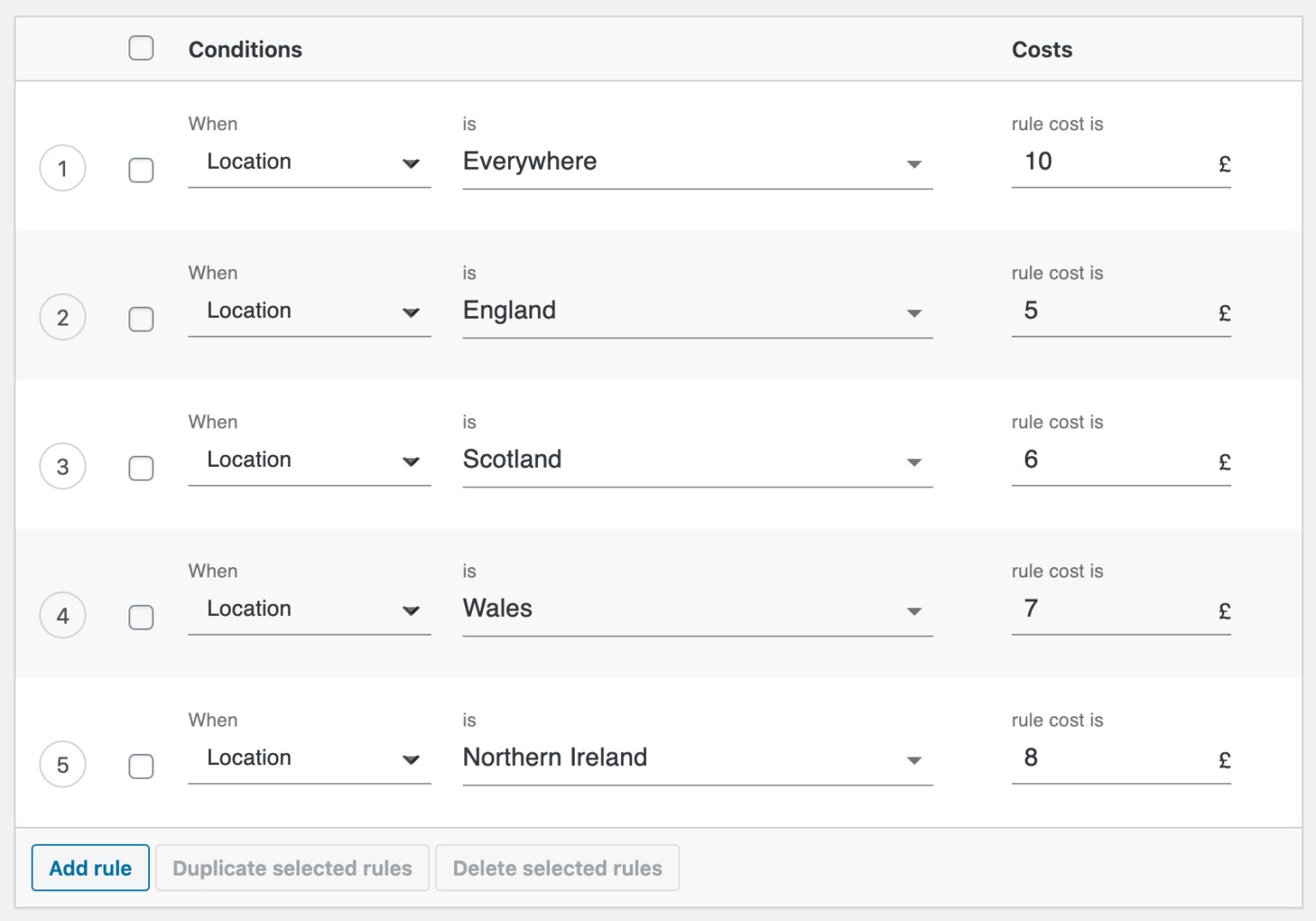This screenshot has width=1316, height=921.
Task: Open the England location dropdown in rule 2
Action: [x=915, y=312]
